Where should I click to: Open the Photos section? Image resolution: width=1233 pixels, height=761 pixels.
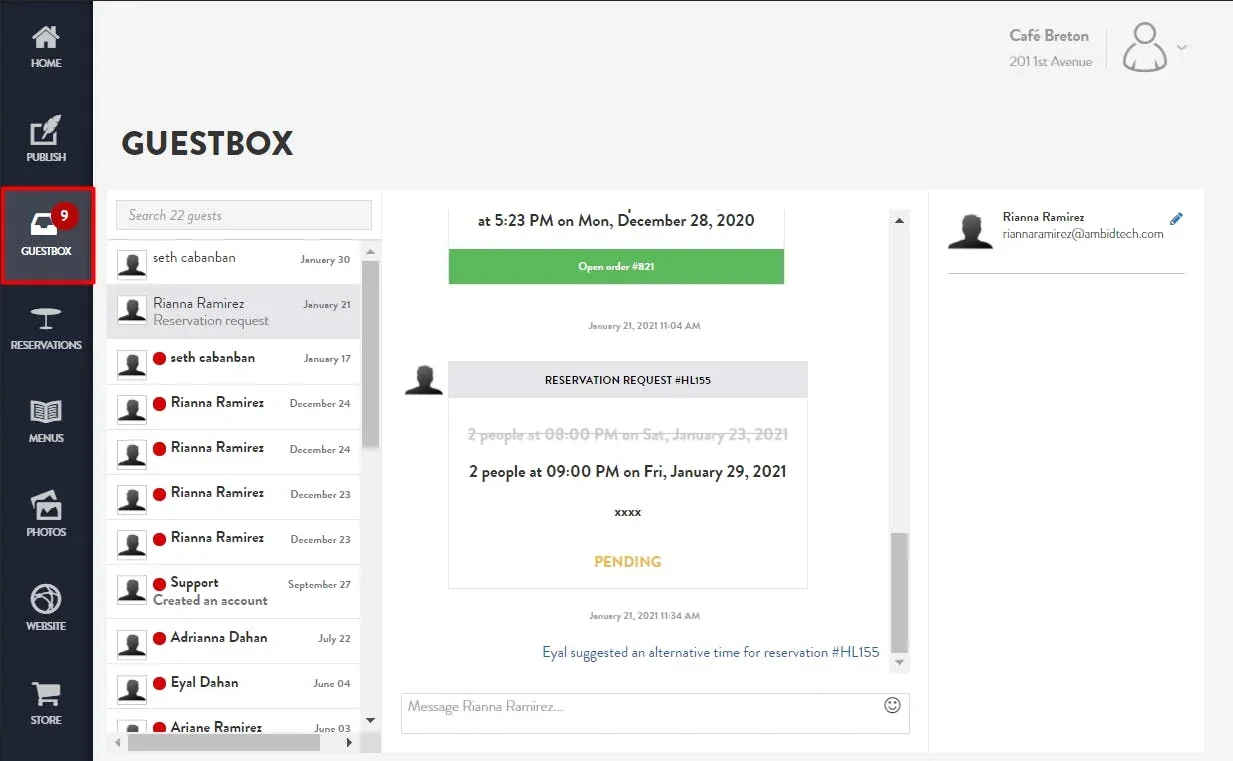[46, 516]
